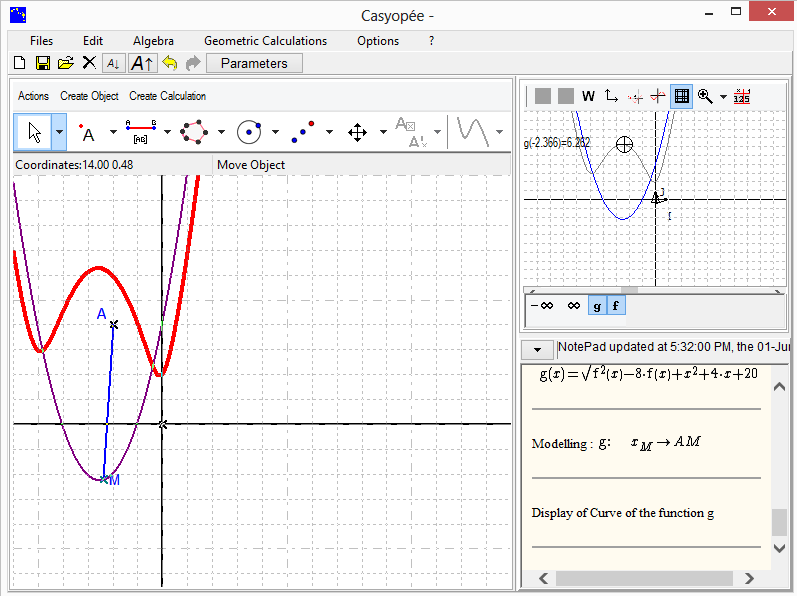Viewport: 797px width, 596px height.
Task: Expand the label tool dropdown arrow
Action: (x=438, y=132)
